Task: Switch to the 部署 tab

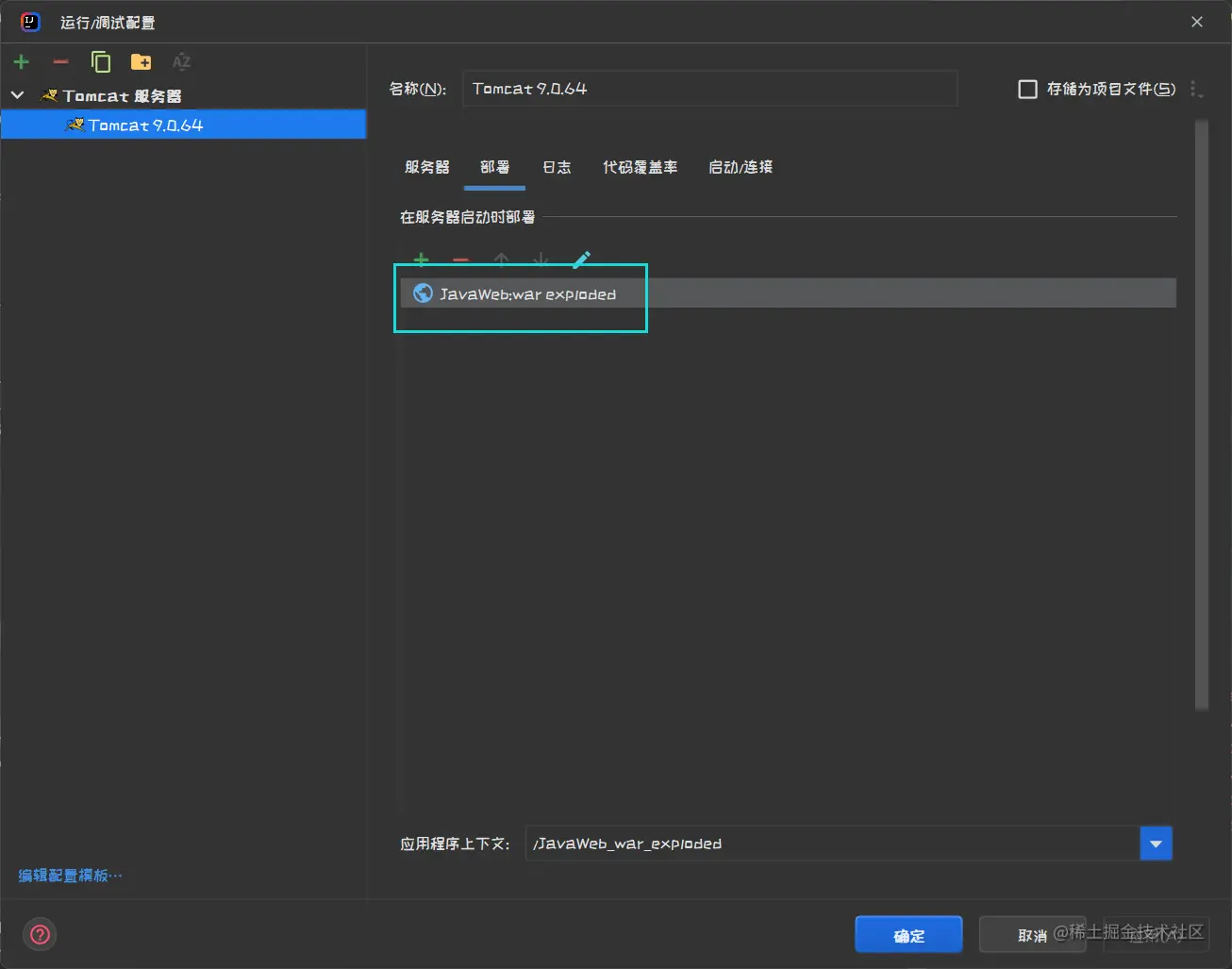Action: pyautogui.click(x=494, y=167)
